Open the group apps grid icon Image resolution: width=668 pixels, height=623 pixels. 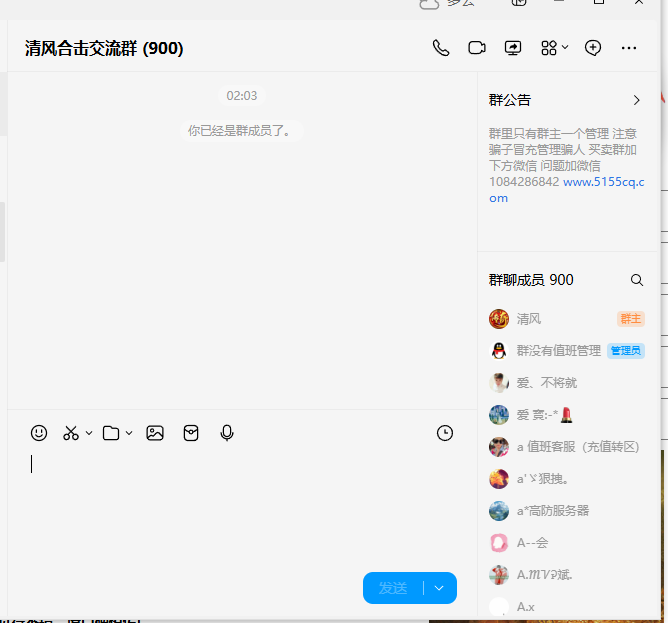[549, 48]
